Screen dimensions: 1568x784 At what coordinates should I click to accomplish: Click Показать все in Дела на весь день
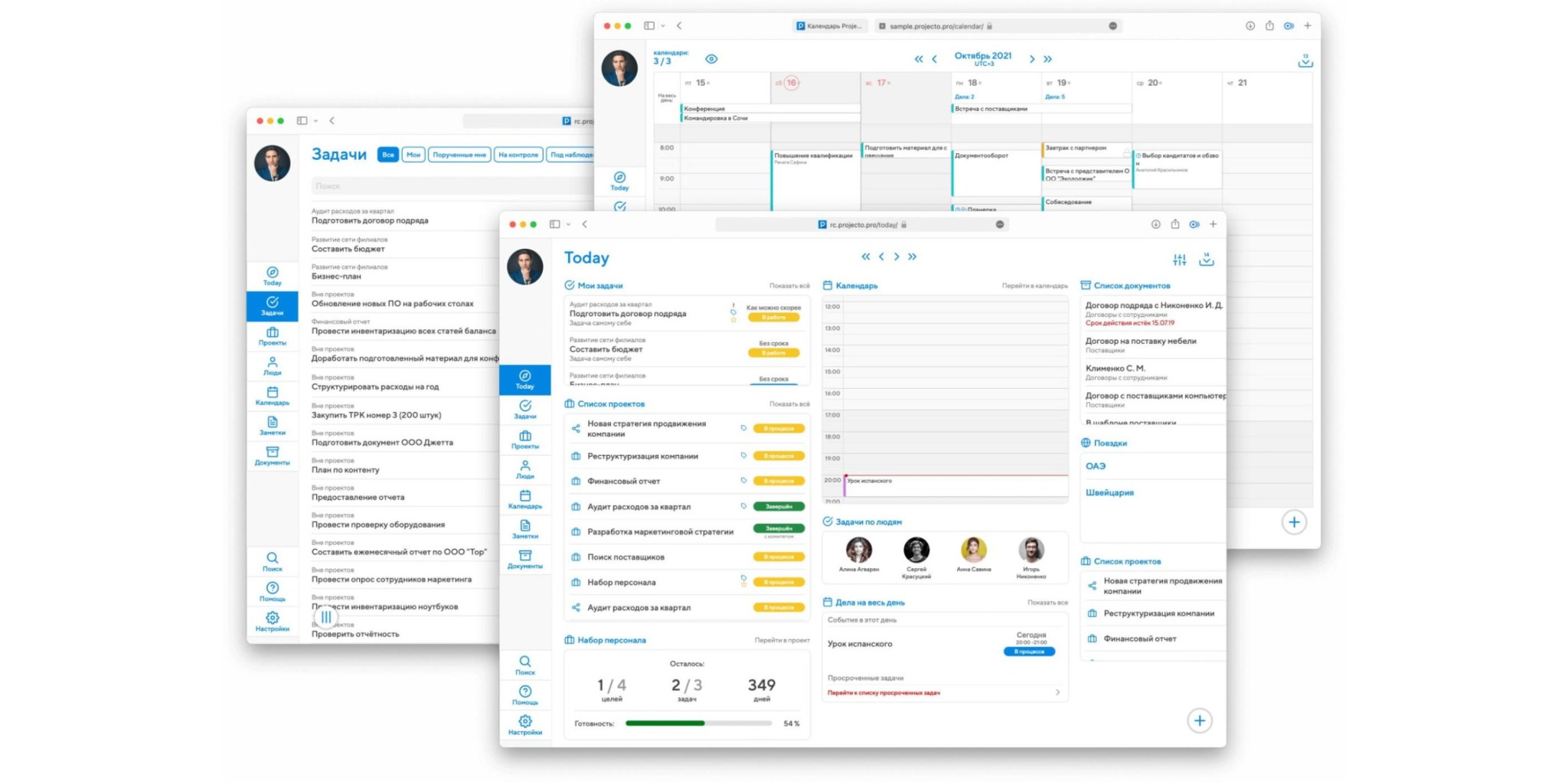point(1047,603)
